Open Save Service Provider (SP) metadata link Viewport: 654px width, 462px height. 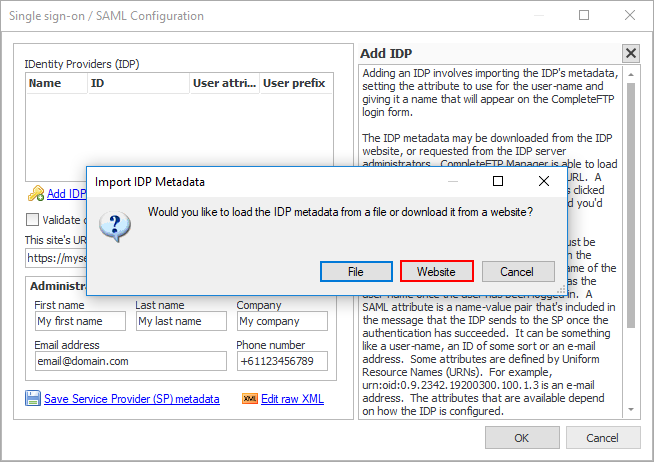coord(131,399)
